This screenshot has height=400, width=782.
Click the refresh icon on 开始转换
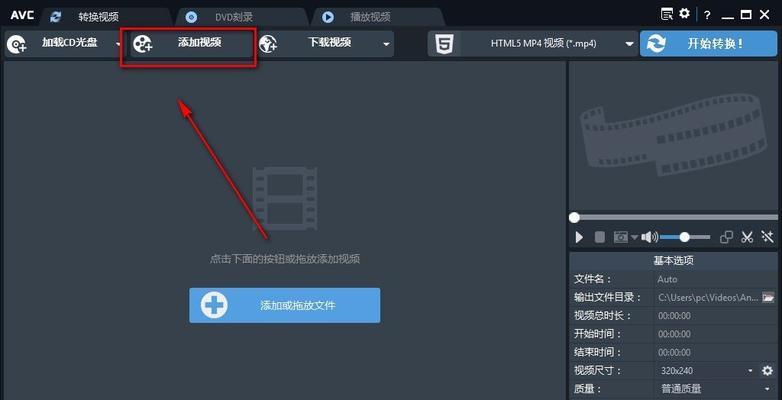coord(656,44)
